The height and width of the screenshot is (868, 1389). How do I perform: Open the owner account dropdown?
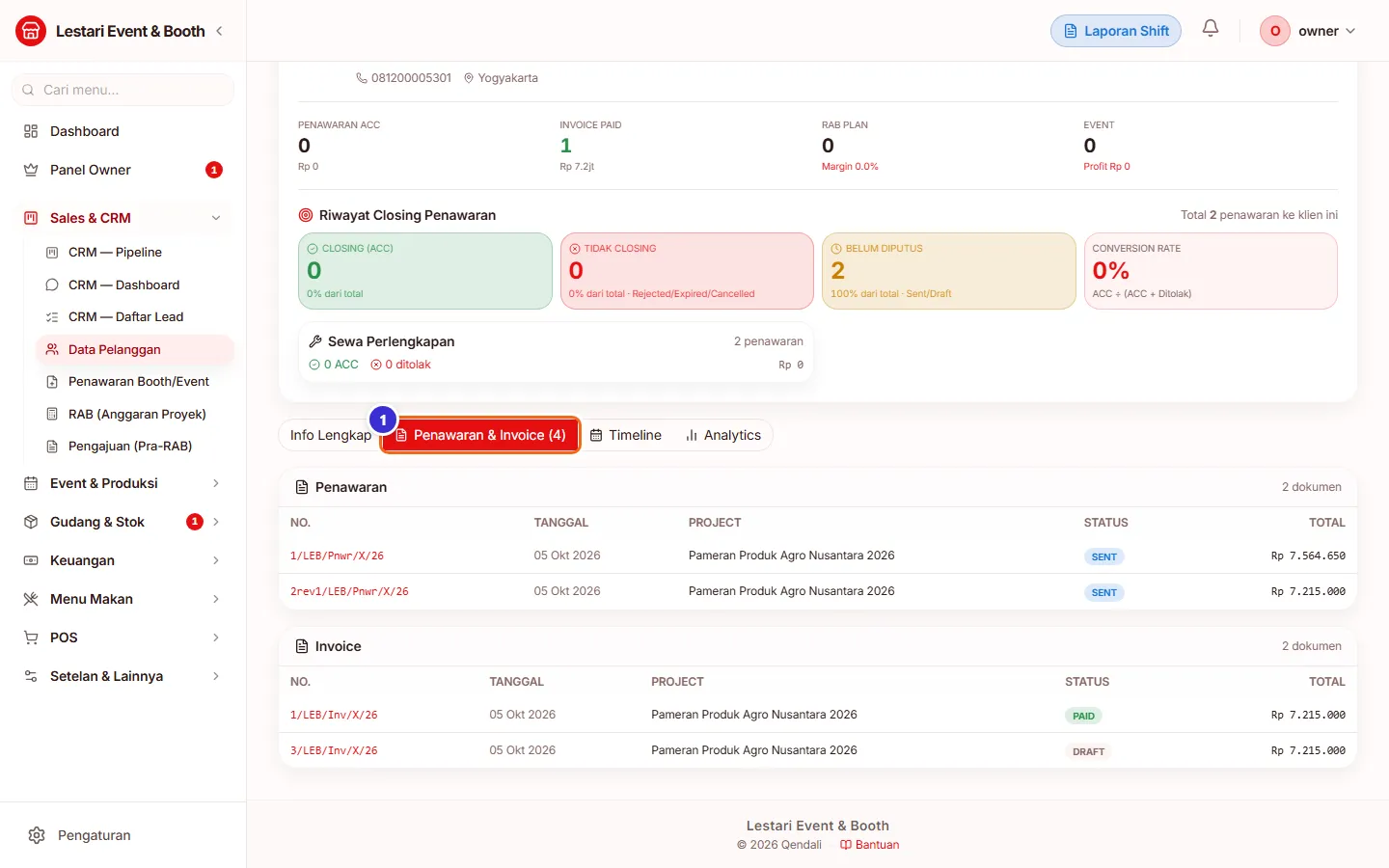[1308, 31]
